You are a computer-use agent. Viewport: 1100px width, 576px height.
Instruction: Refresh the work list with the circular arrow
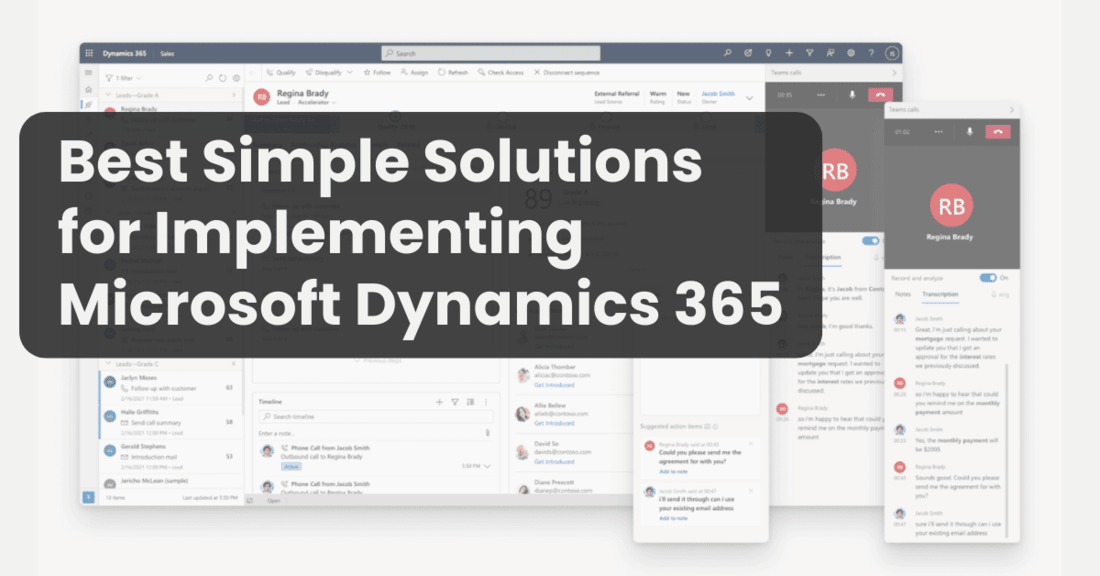(222, 78)
